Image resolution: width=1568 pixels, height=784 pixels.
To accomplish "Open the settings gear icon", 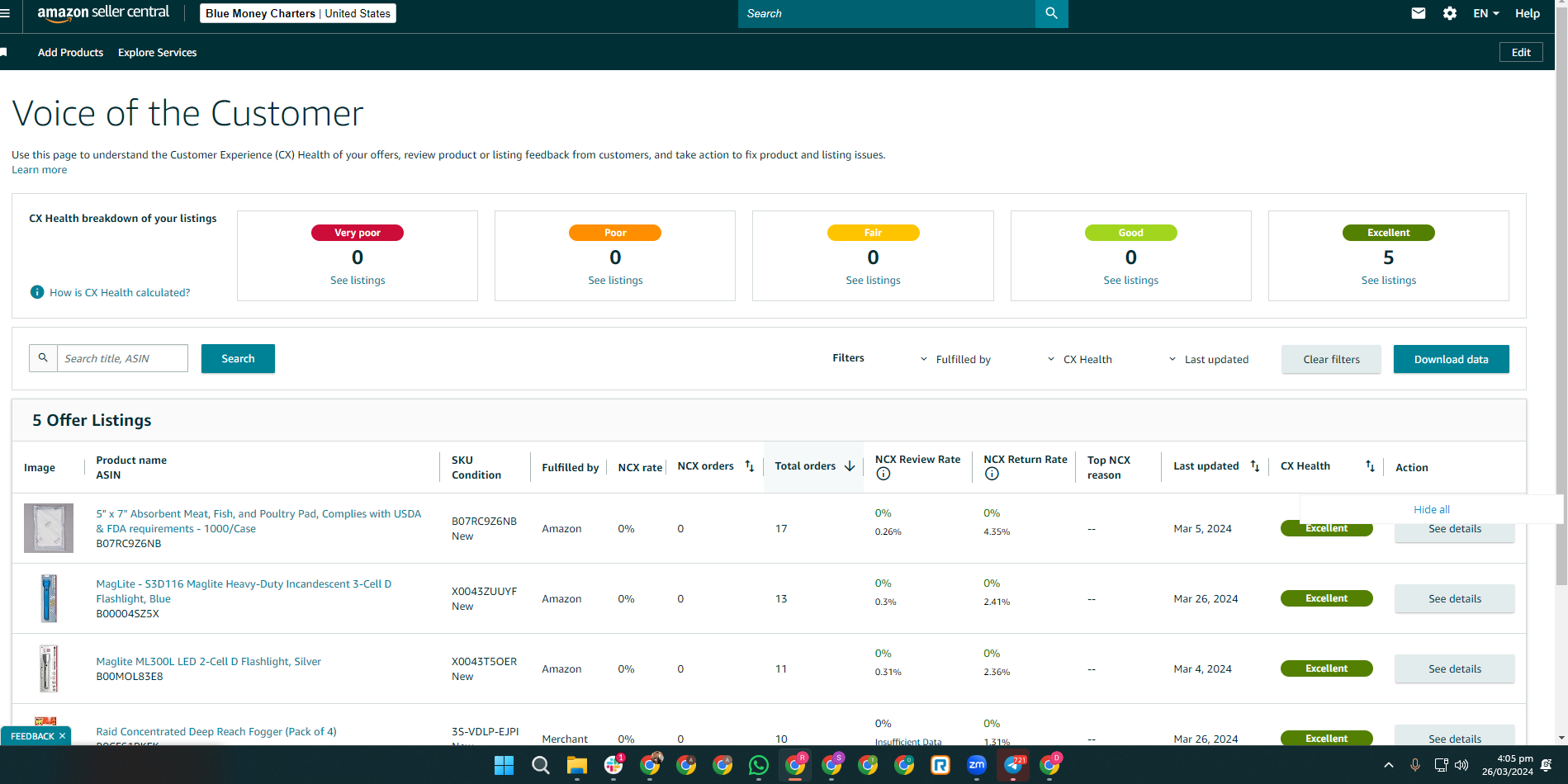I will tap(1450, 13).
